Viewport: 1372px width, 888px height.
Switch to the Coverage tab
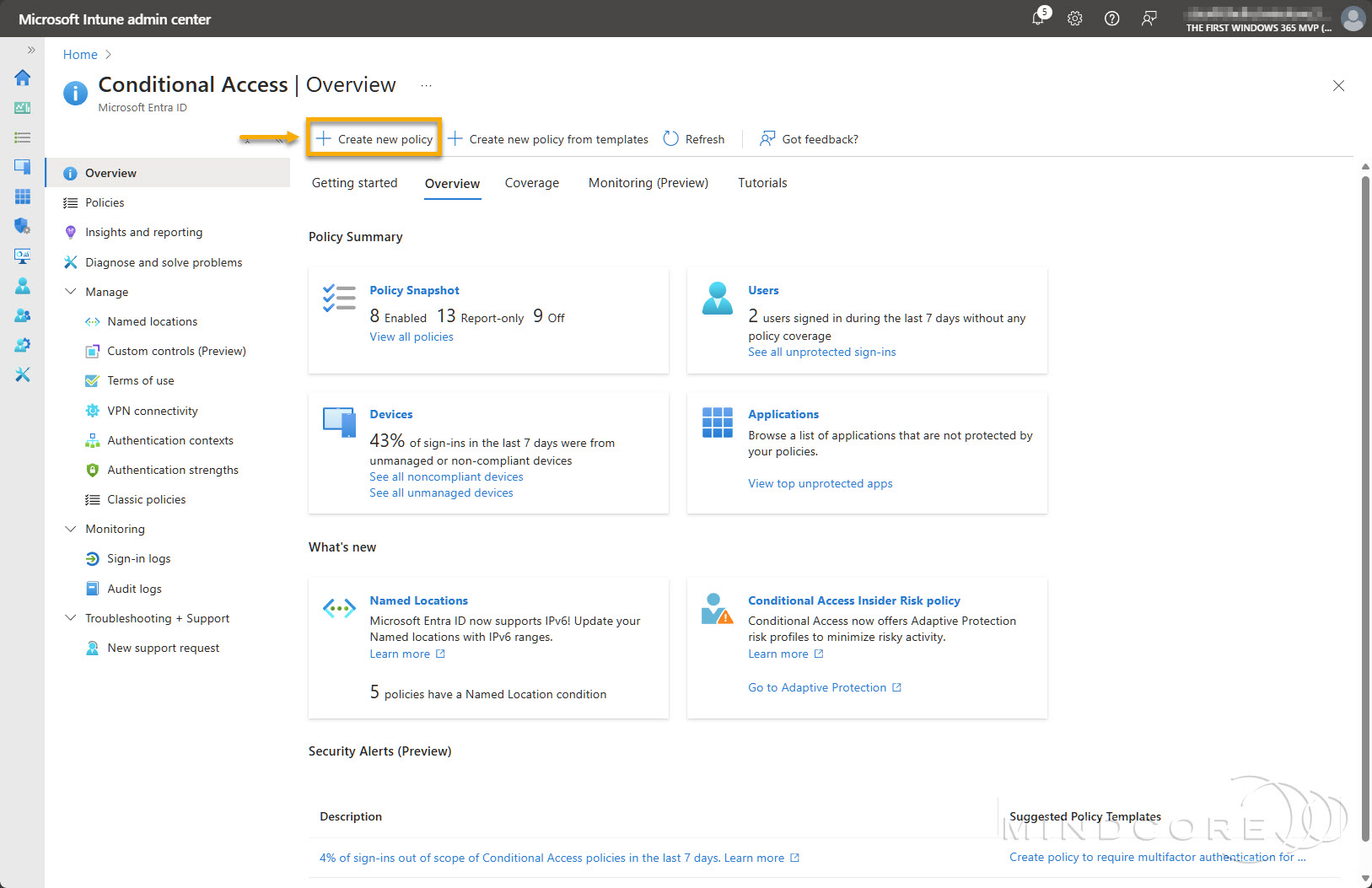[531, 183]
